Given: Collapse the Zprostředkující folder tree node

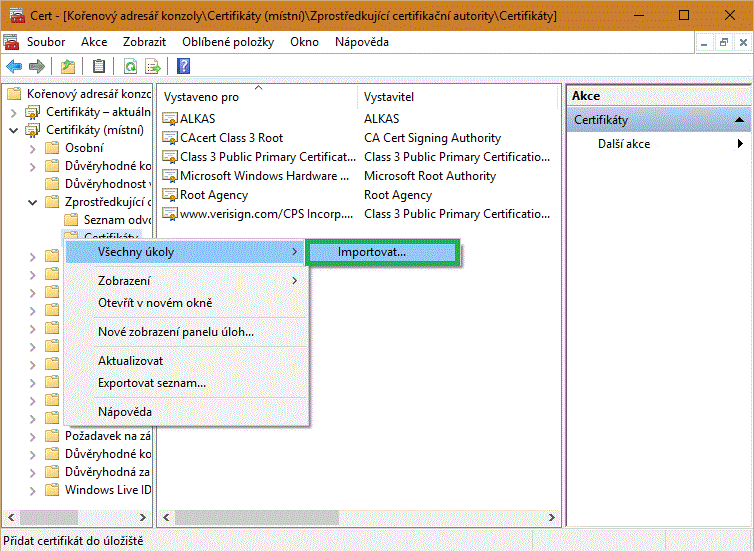Looking at the screenshot, I should 33,202.
